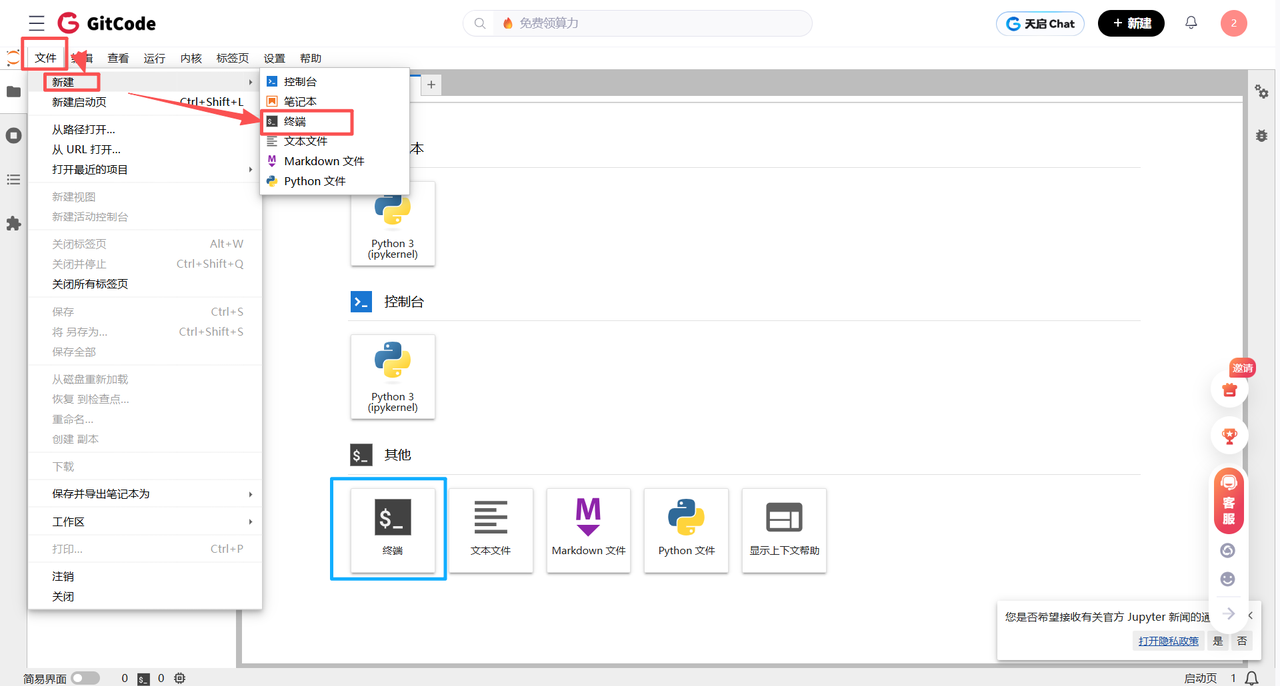1280x686 pixels.
Task: Open the file browser sidebar panel
Action: point(14,92)
